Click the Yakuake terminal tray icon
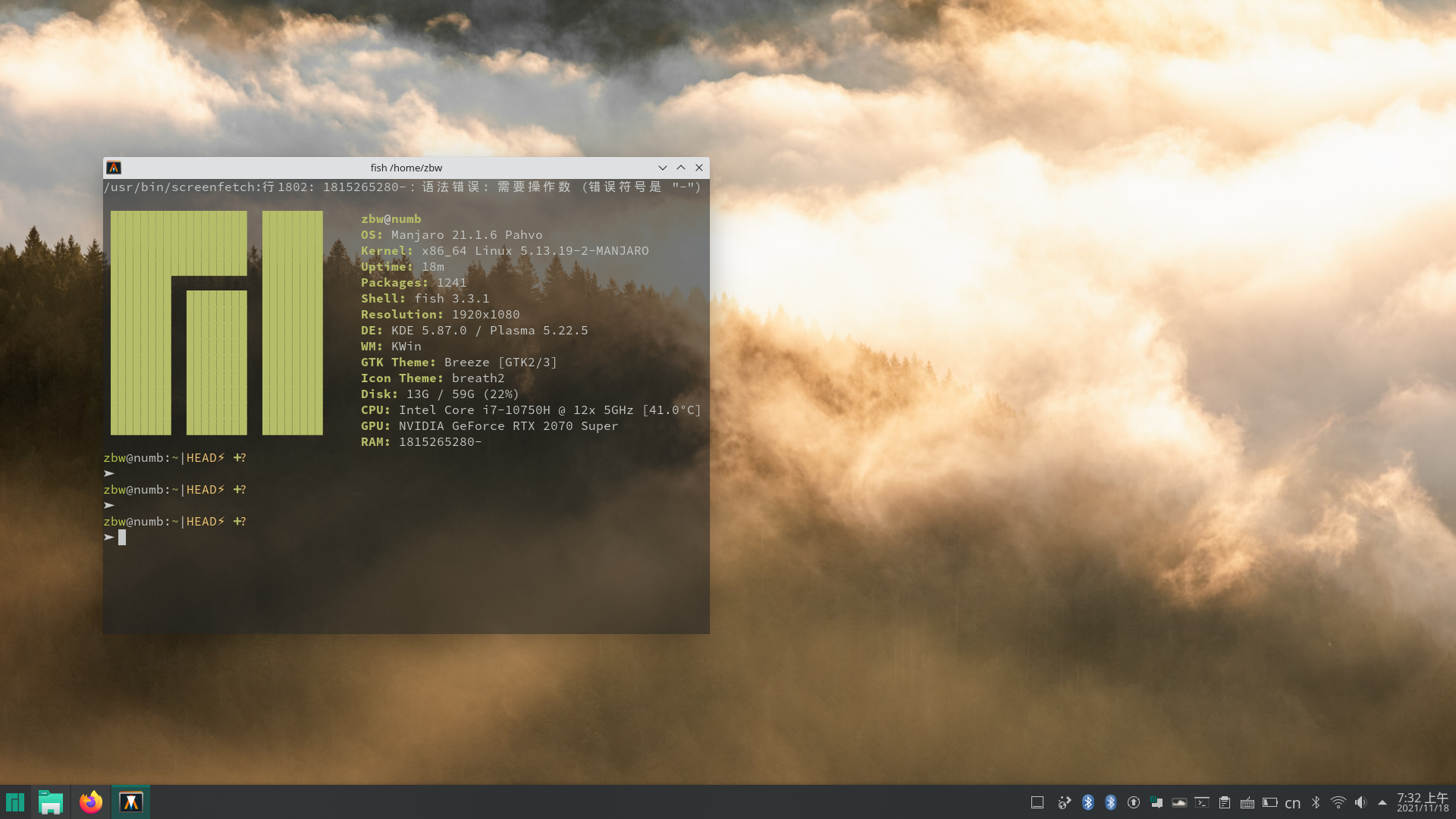This screenshot has height=819, width=1456. point(1202,802)
